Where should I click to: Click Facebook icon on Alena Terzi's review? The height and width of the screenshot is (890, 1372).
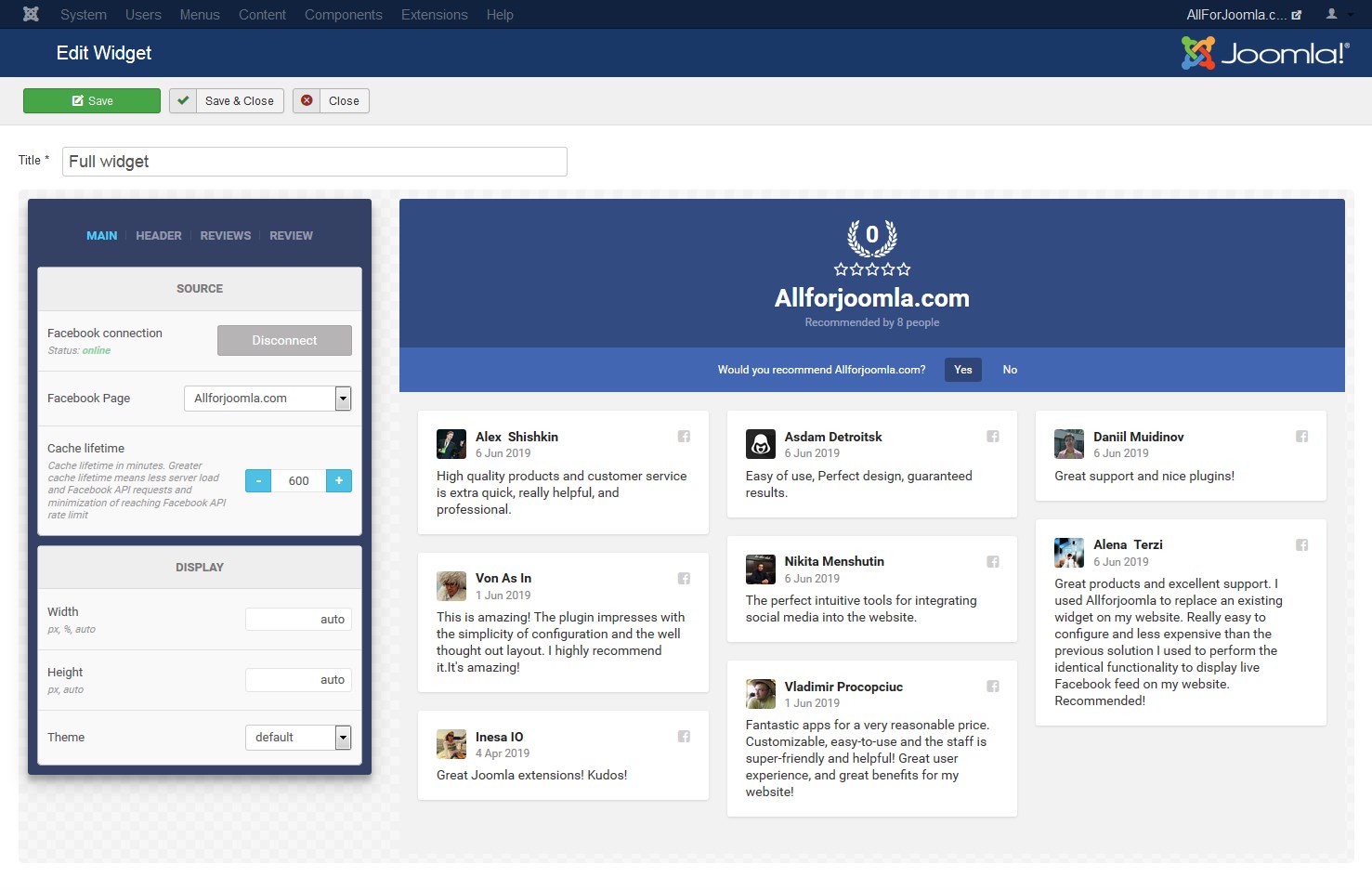[1301, 545]
